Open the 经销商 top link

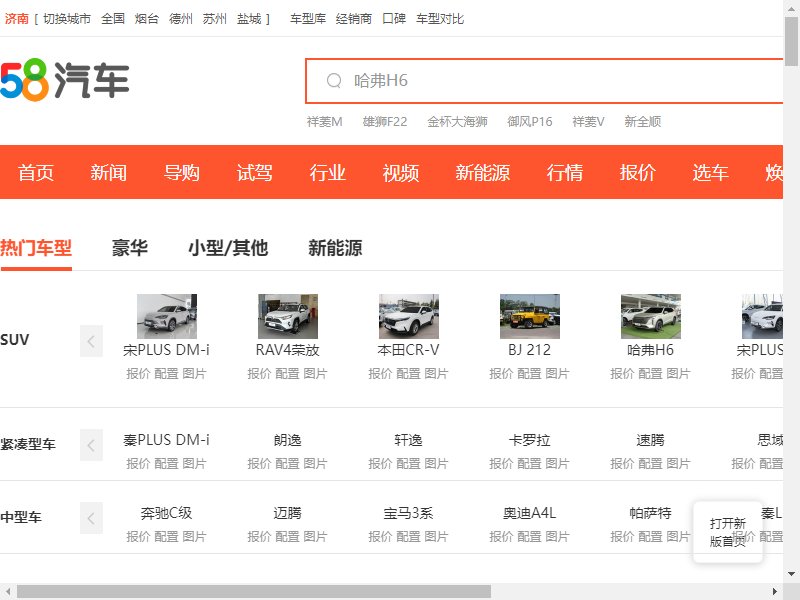[354, 19]
